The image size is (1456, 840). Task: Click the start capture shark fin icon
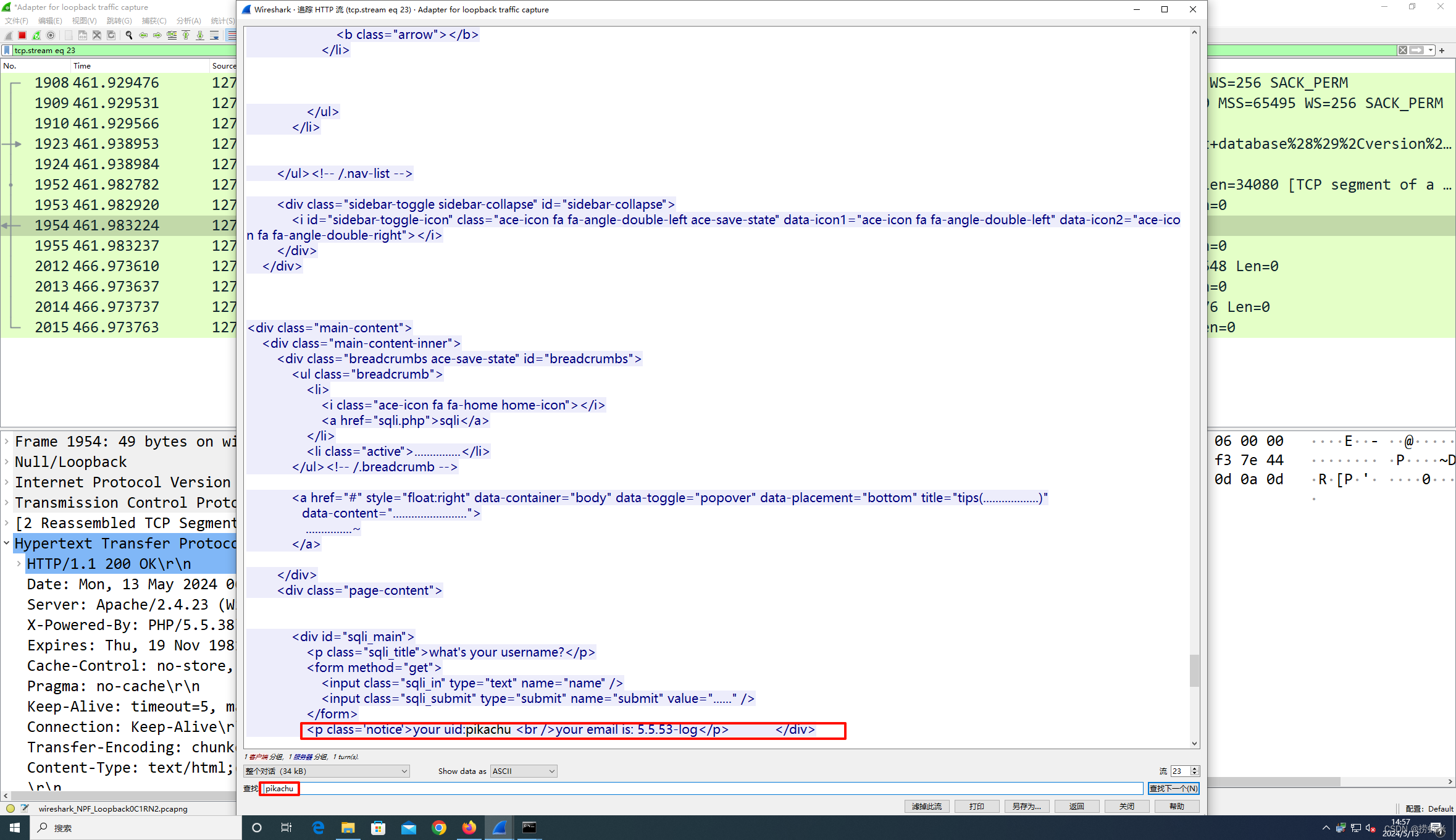(x=9, y=35)
